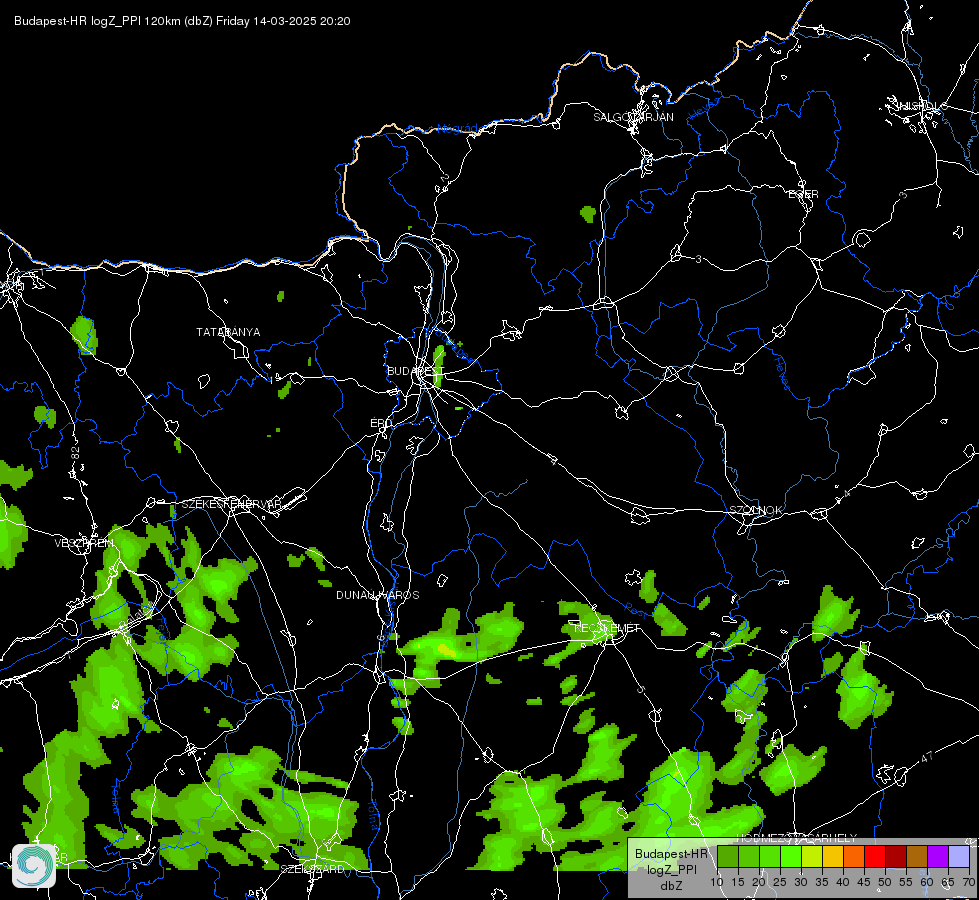Viewport: 979px width, 900px height.
Task: Click the EGER city label
Action: click(803, 194)
